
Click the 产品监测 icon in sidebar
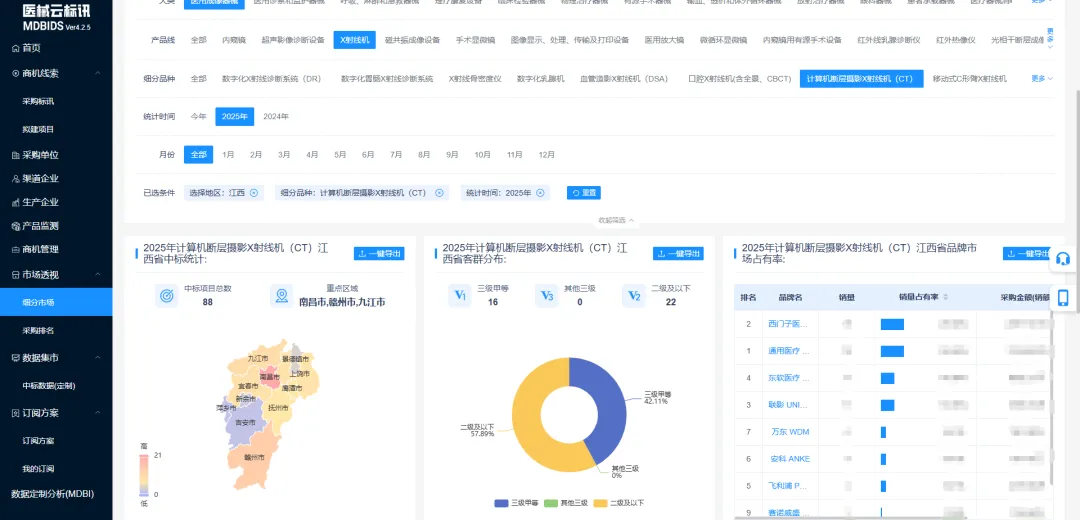click(x=16, y=226)
